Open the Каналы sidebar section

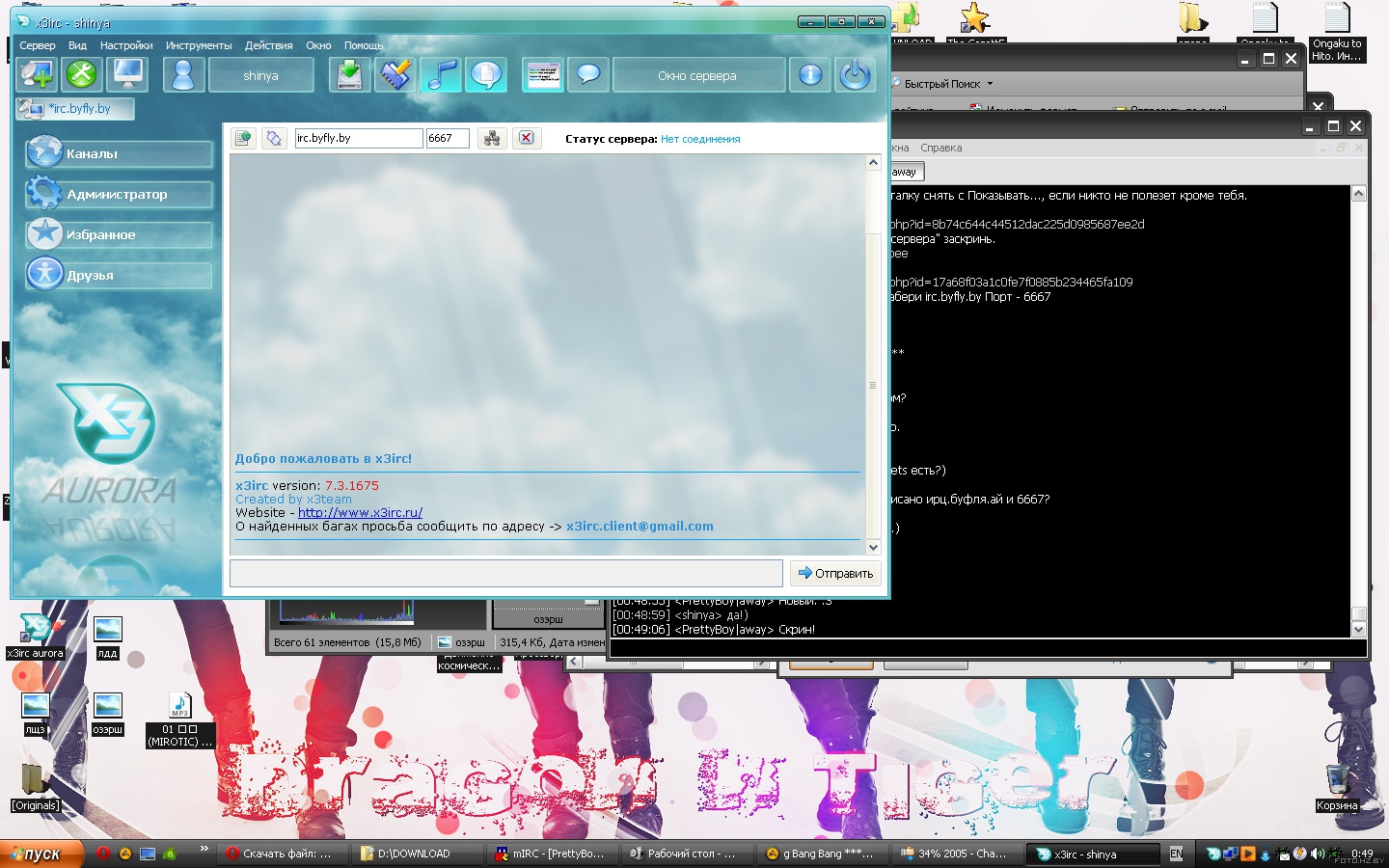click(x=119, y=153)
